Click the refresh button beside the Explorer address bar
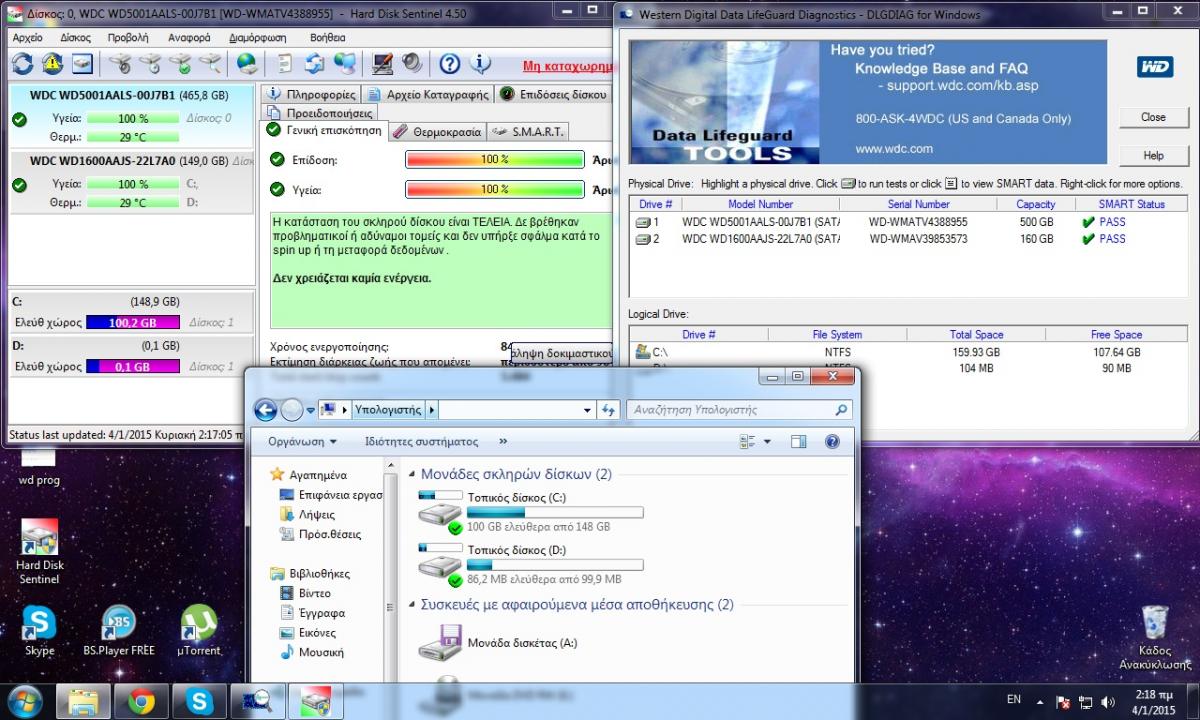Image resolution: width=1200 pixels, height=720 pixels. (x=608, y=410)
